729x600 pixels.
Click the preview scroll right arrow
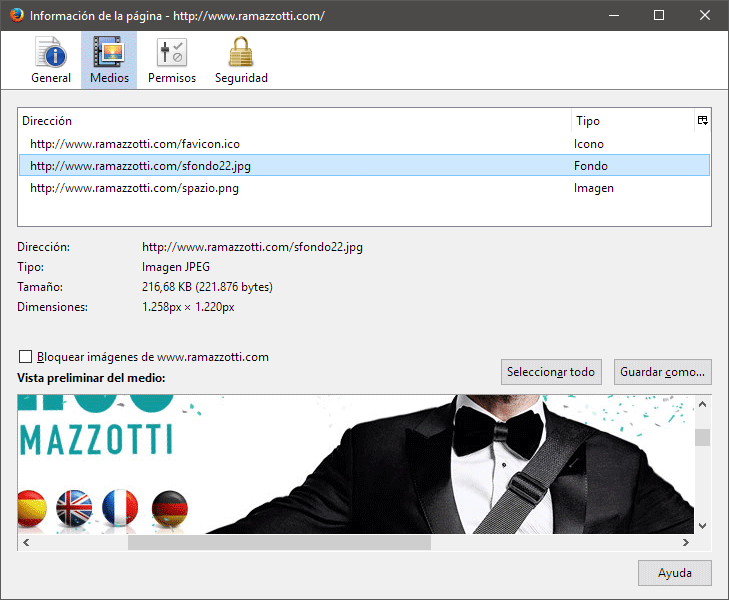click(x=686, y=542)
